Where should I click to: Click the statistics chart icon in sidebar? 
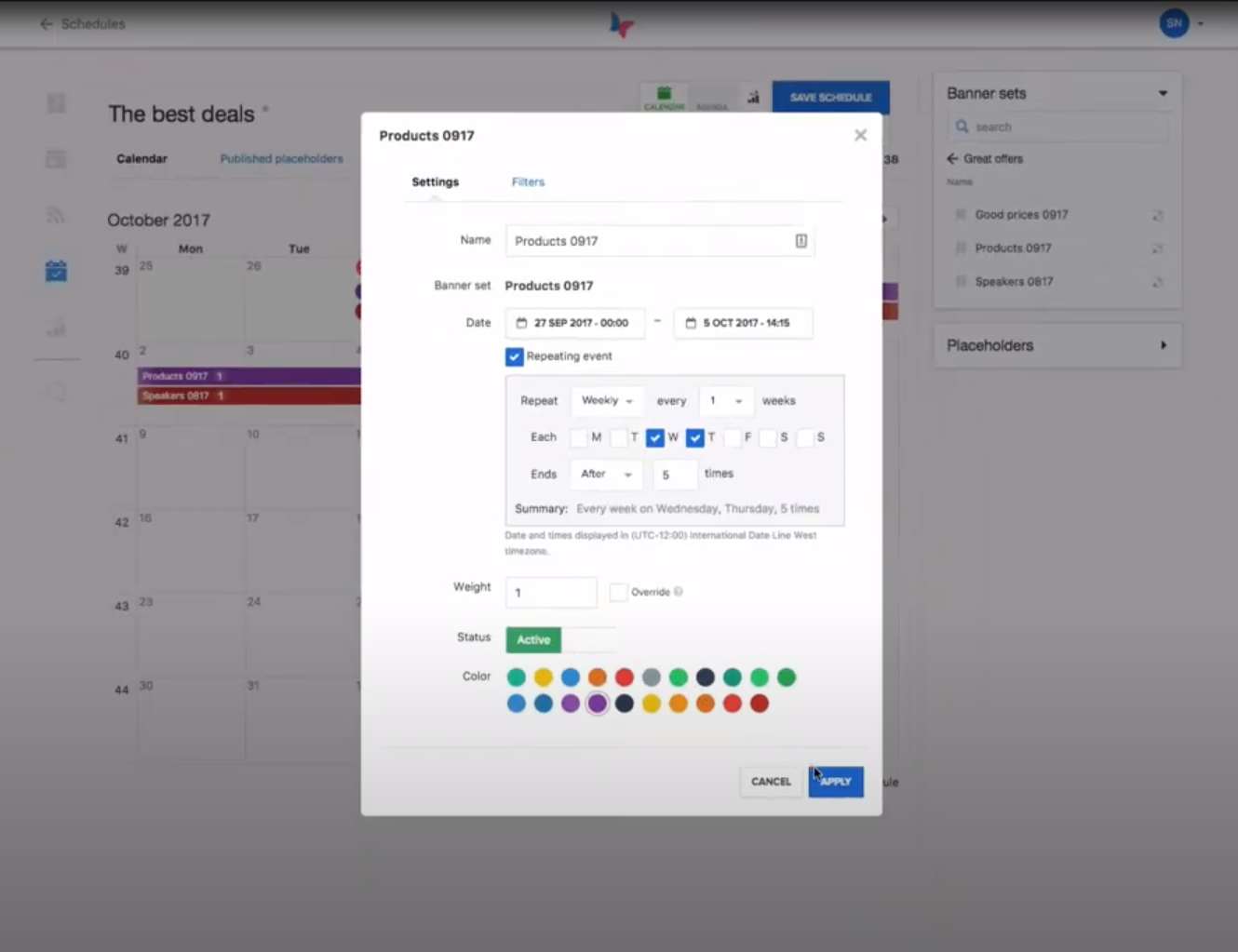click(56, 326)
